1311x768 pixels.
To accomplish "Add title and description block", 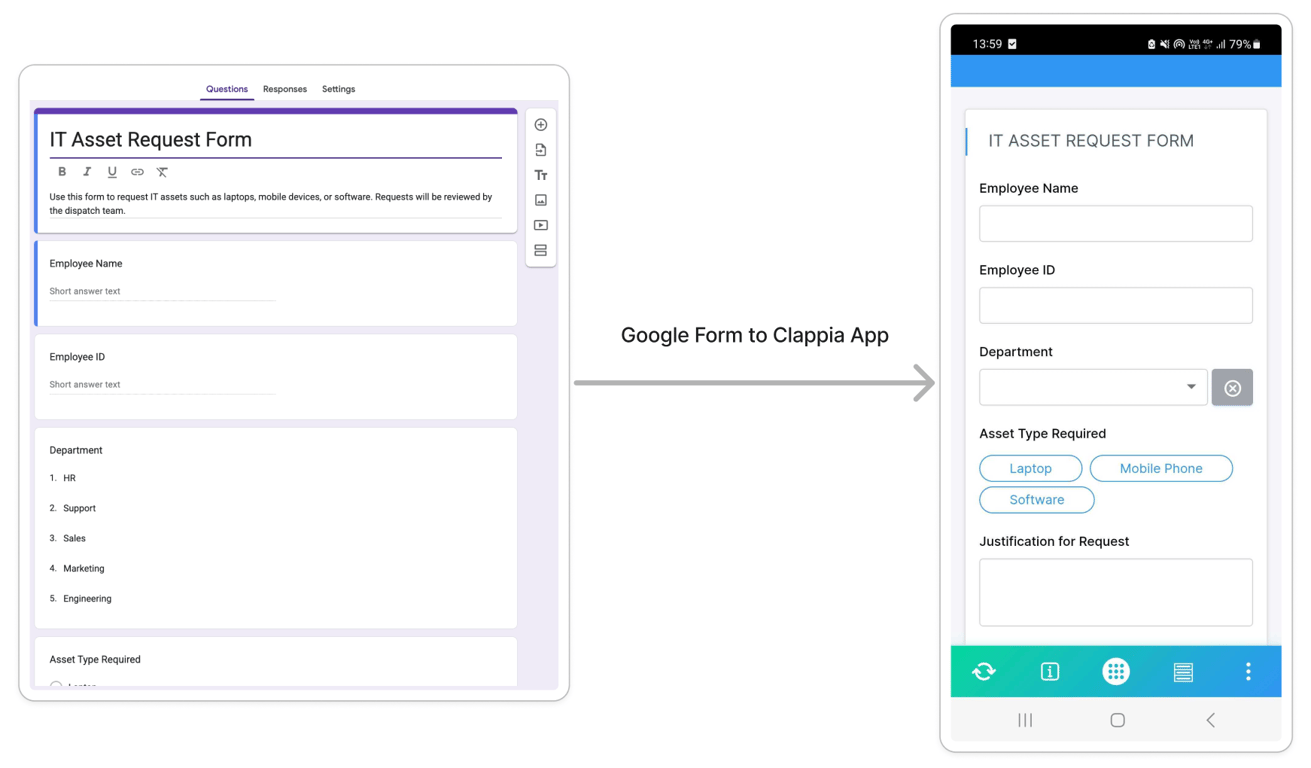I will (541, 175).
